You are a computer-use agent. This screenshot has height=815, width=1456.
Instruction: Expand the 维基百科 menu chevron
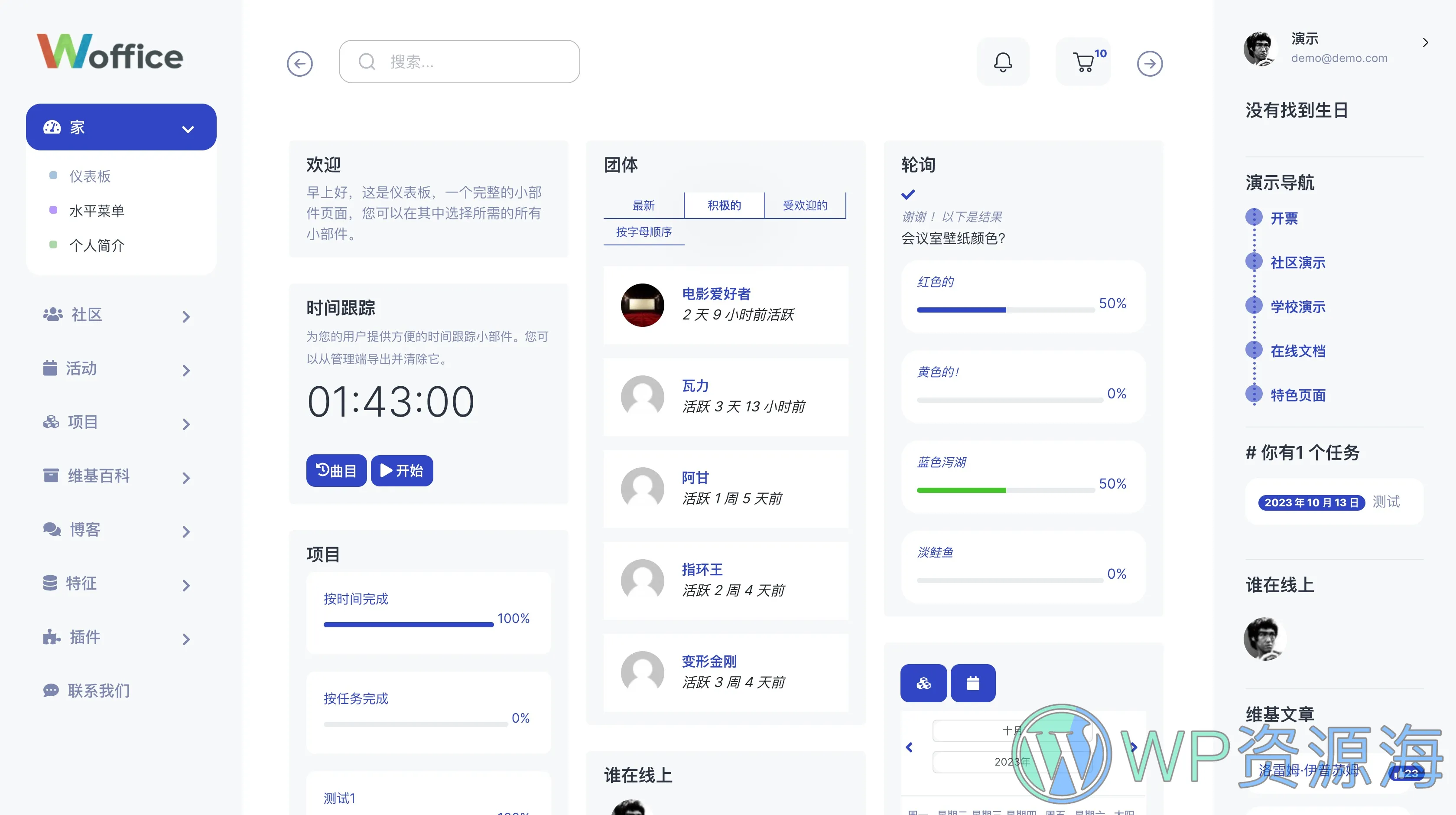click(186, 478)
